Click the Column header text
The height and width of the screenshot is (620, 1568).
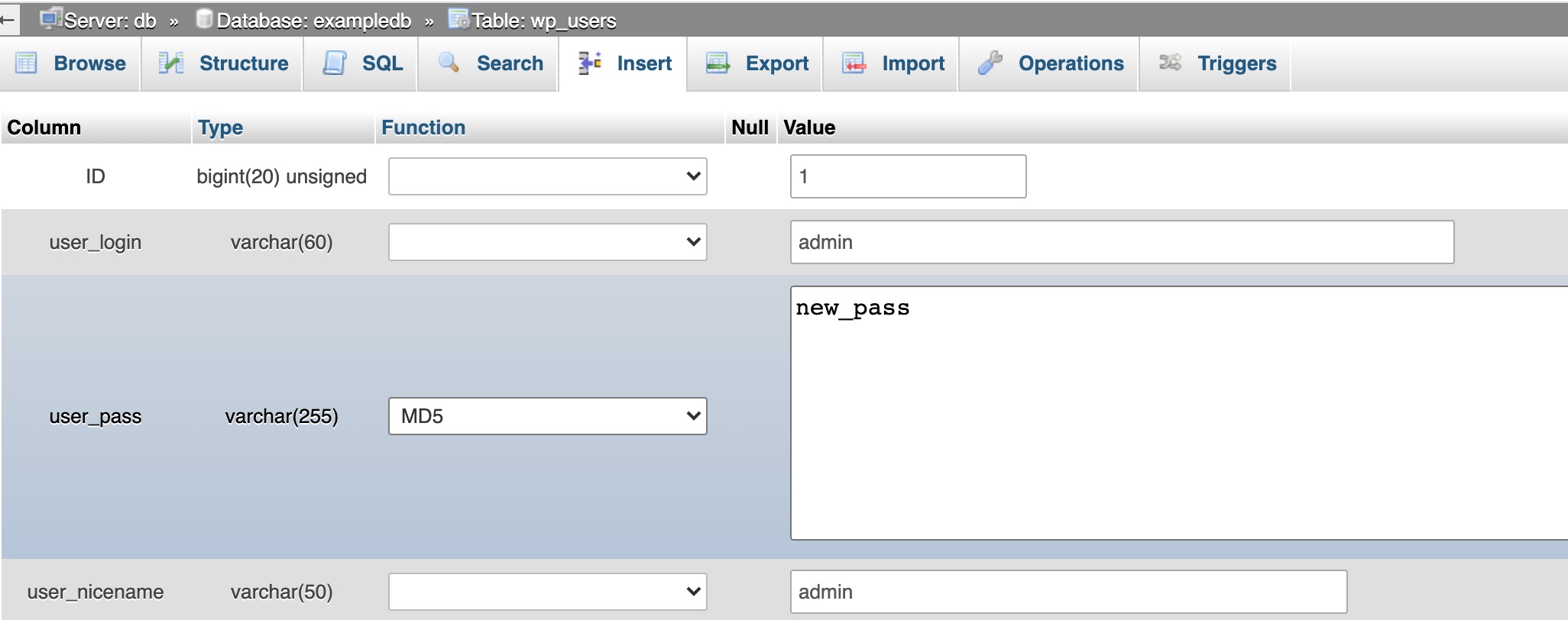44,128
